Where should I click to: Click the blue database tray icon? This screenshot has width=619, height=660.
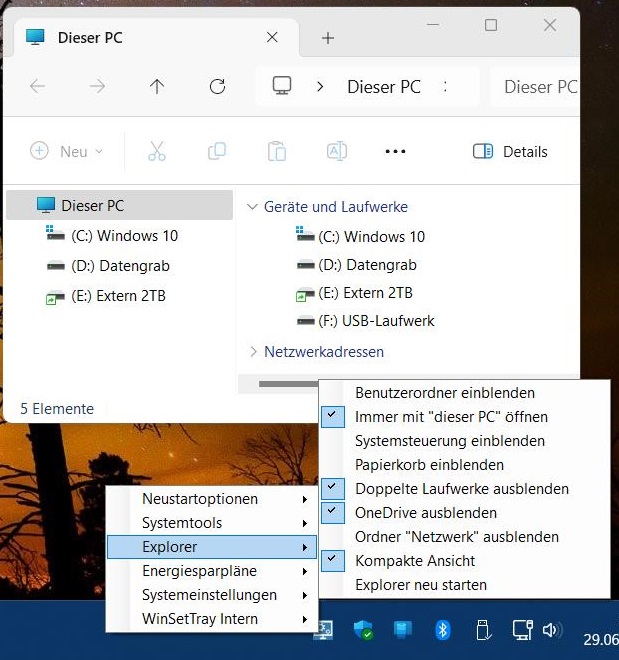(403, 630)
